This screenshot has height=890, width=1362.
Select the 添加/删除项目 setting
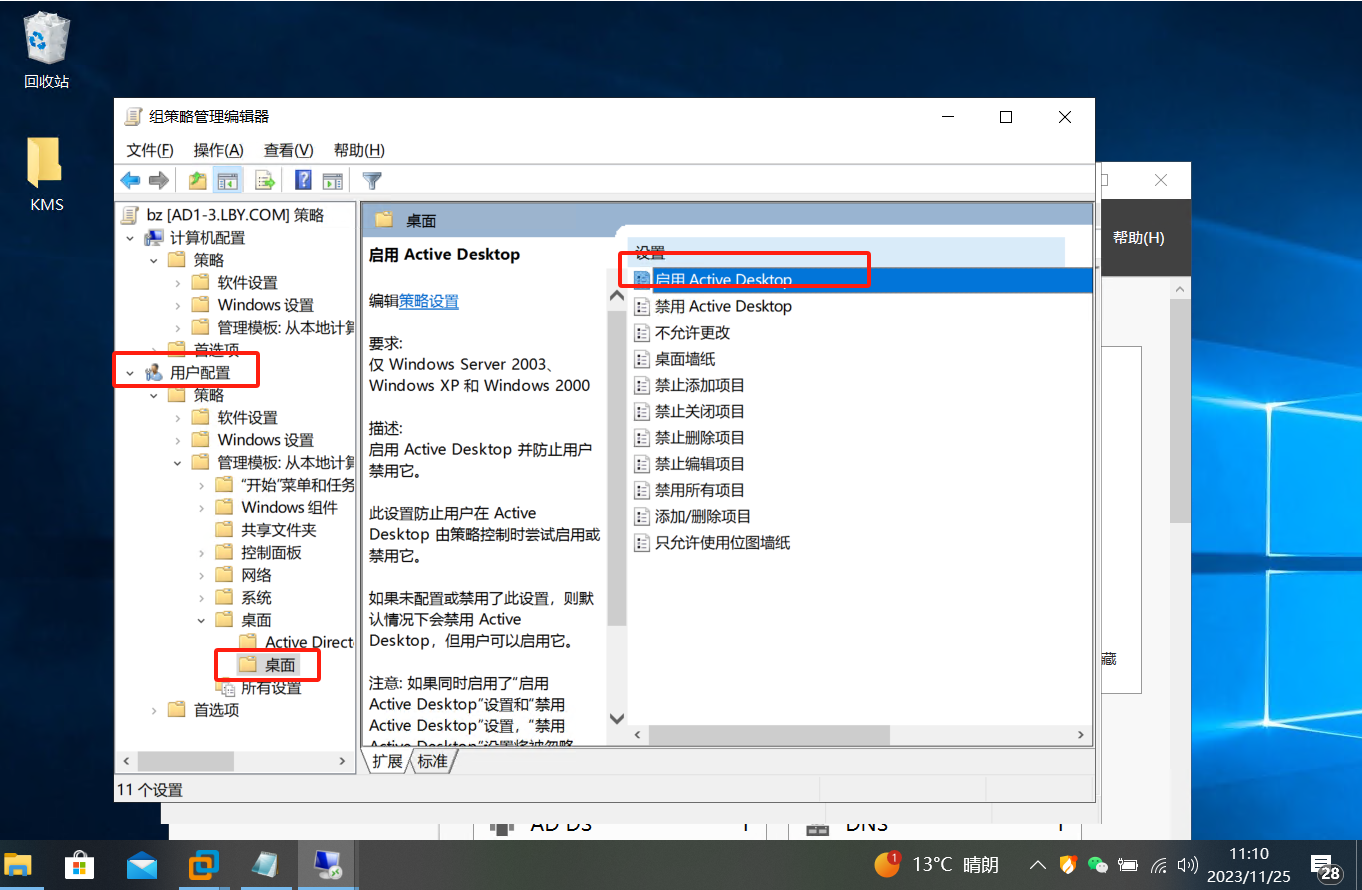pyautogui.click(x=693, y=516)
